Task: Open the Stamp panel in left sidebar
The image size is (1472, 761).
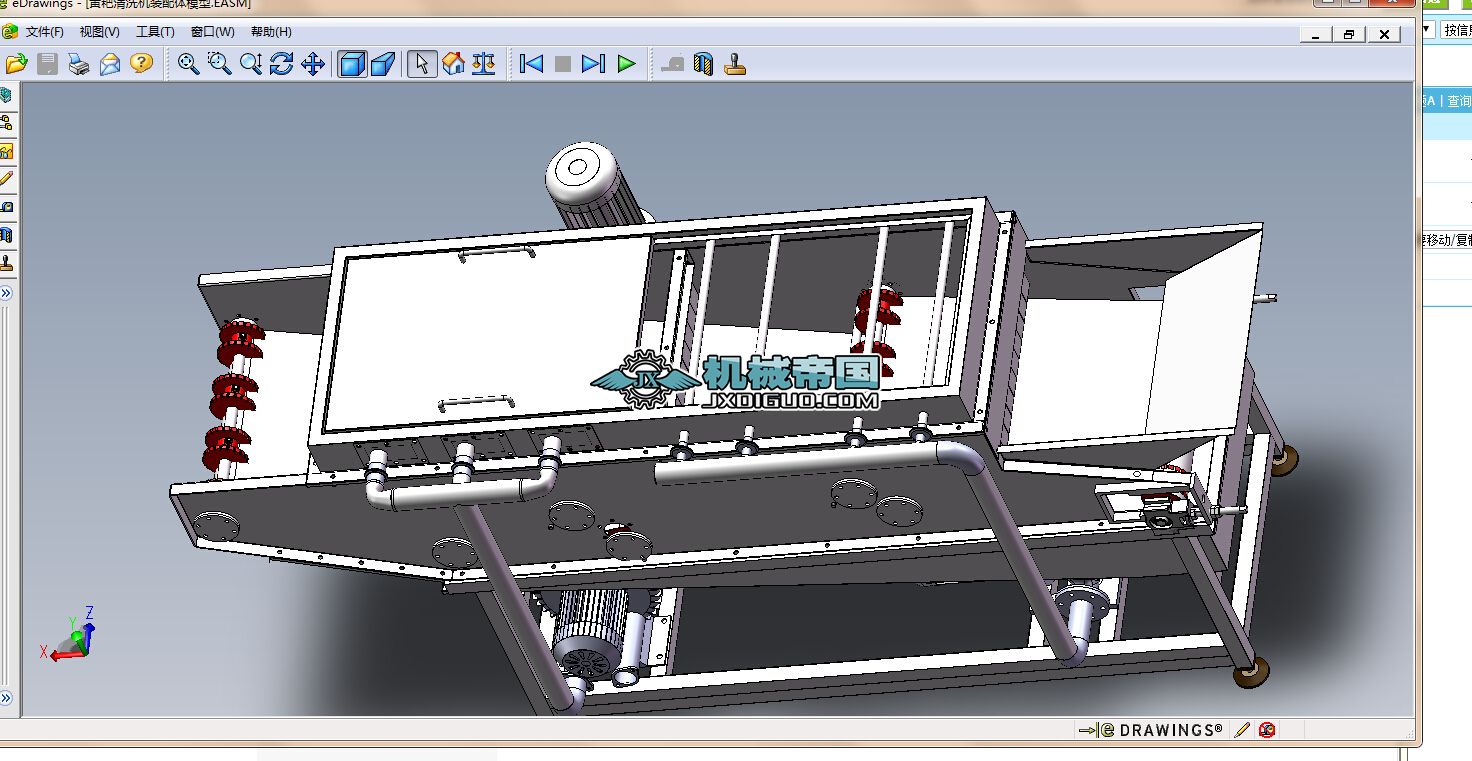Action: 6,263
